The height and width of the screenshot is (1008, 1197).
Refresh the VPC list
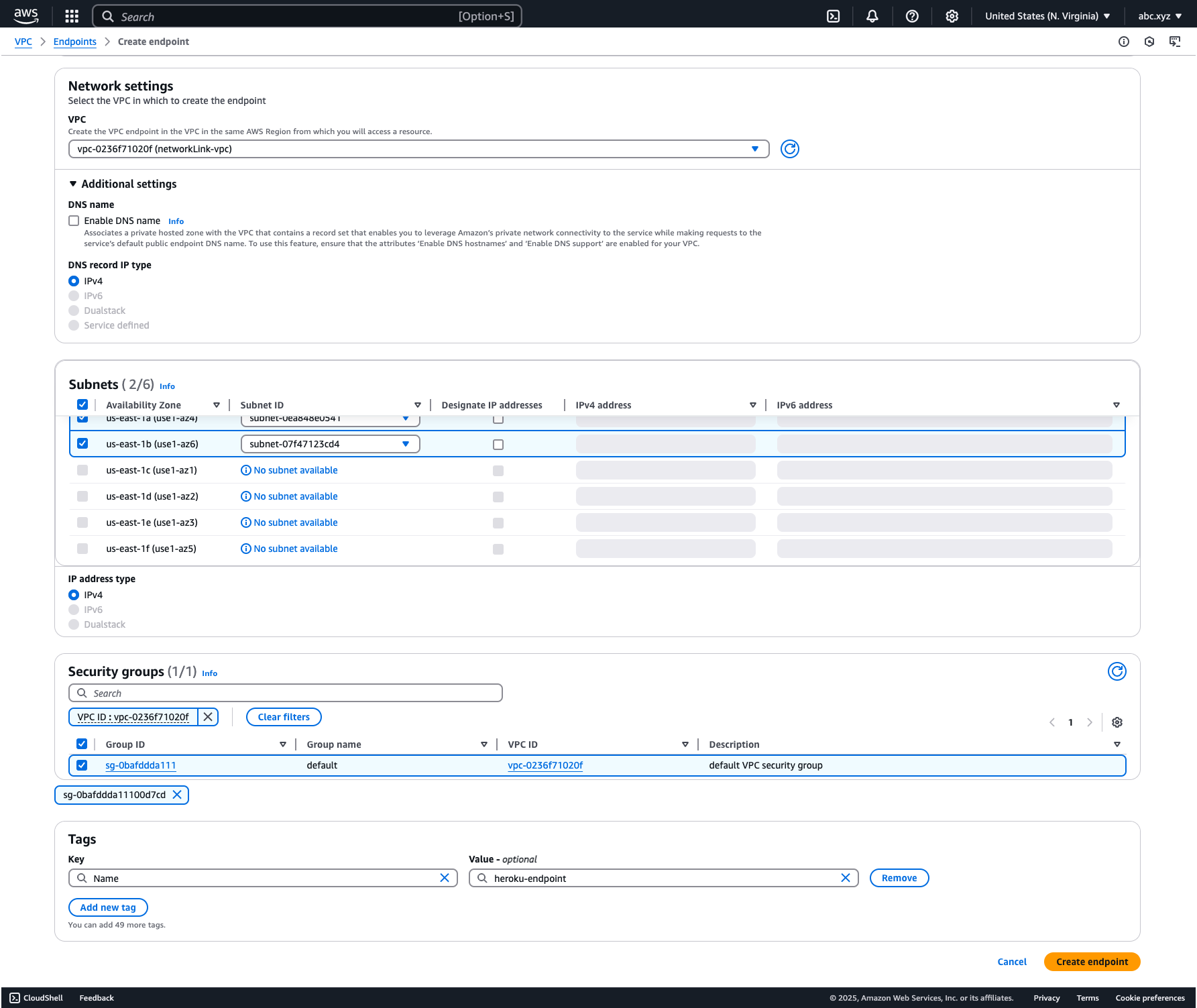(x=790, y=149)
